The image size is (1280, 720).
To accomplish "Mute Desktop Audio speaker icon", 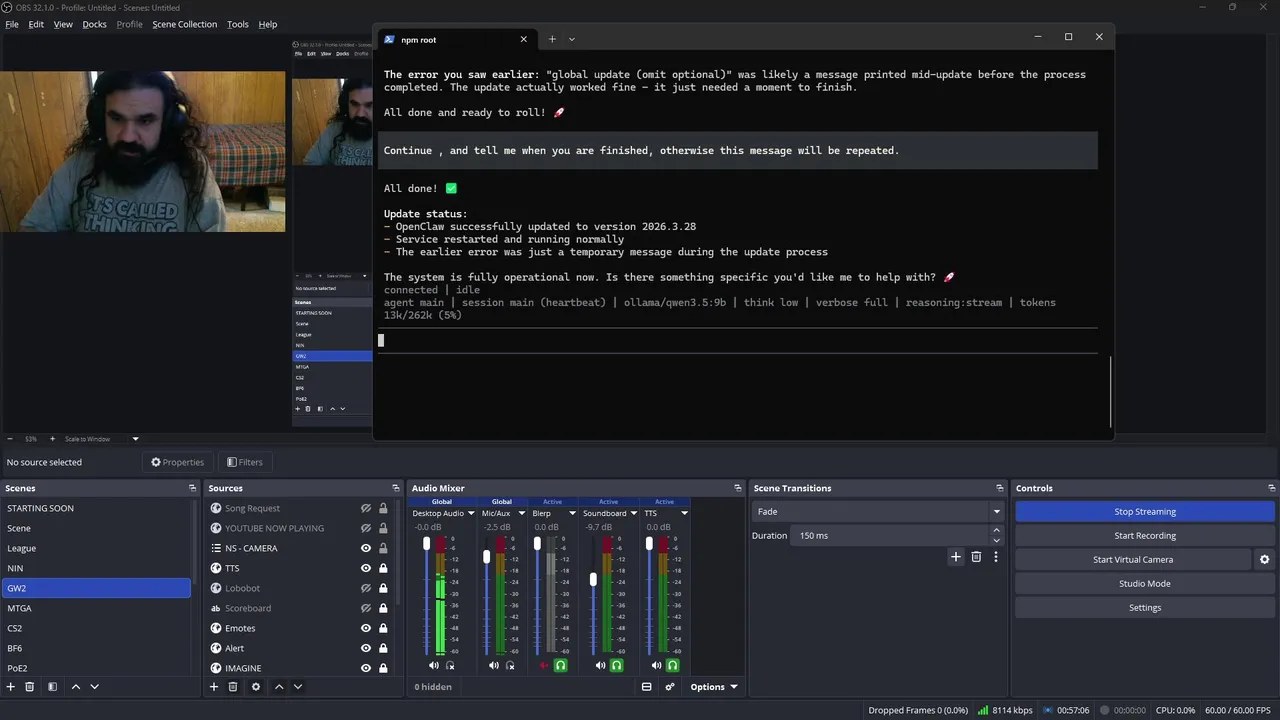I will pyautogui.click(x=434, y=665).
